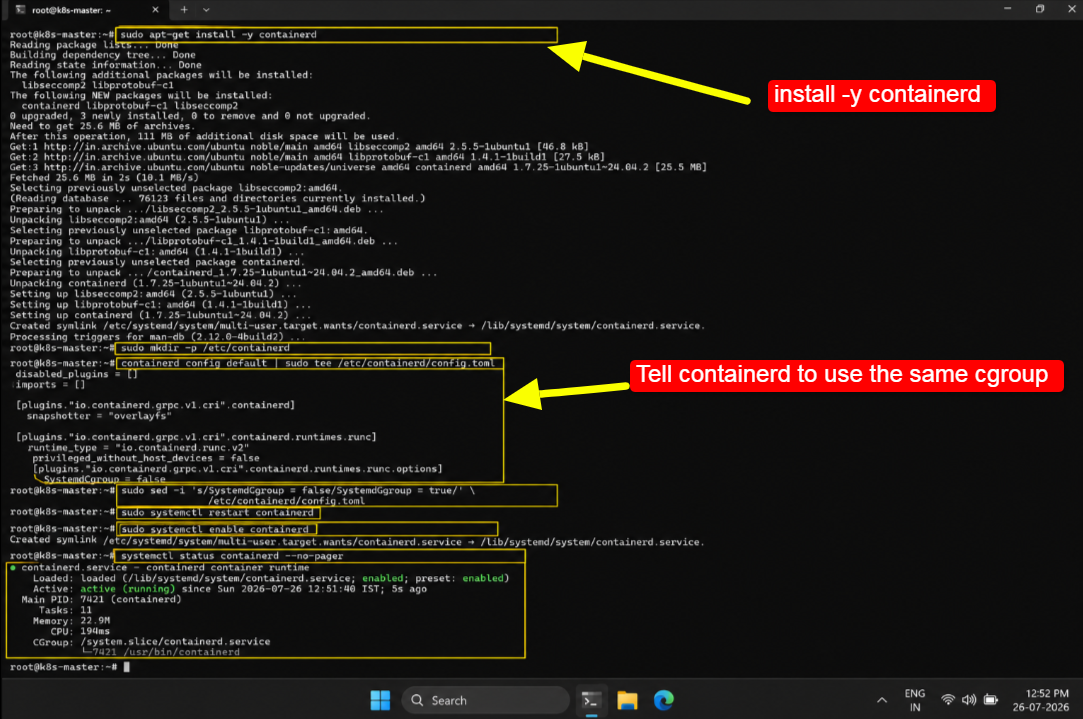The width and height of the screenshot is (1083, 719).
Task: Click the 'sudo mkdir -p /etc/containerd' command
Action: click(205, 348)
